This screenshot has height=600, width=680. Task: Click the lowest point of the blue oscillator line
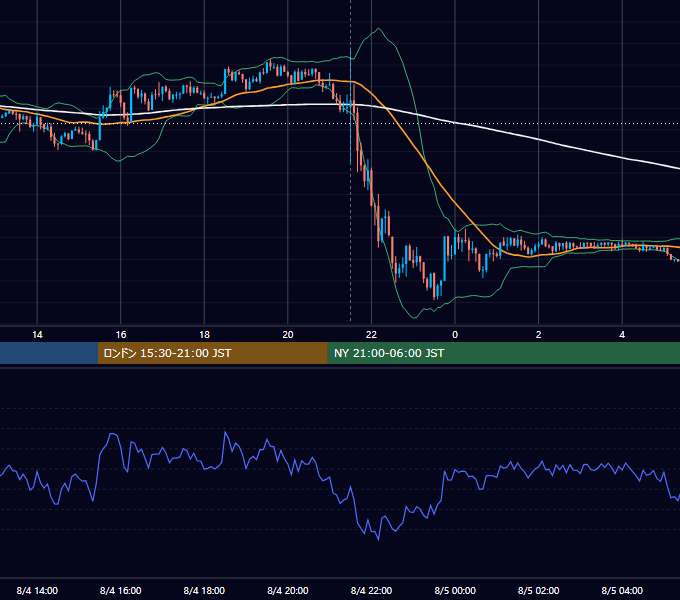(x=379, y=540)
